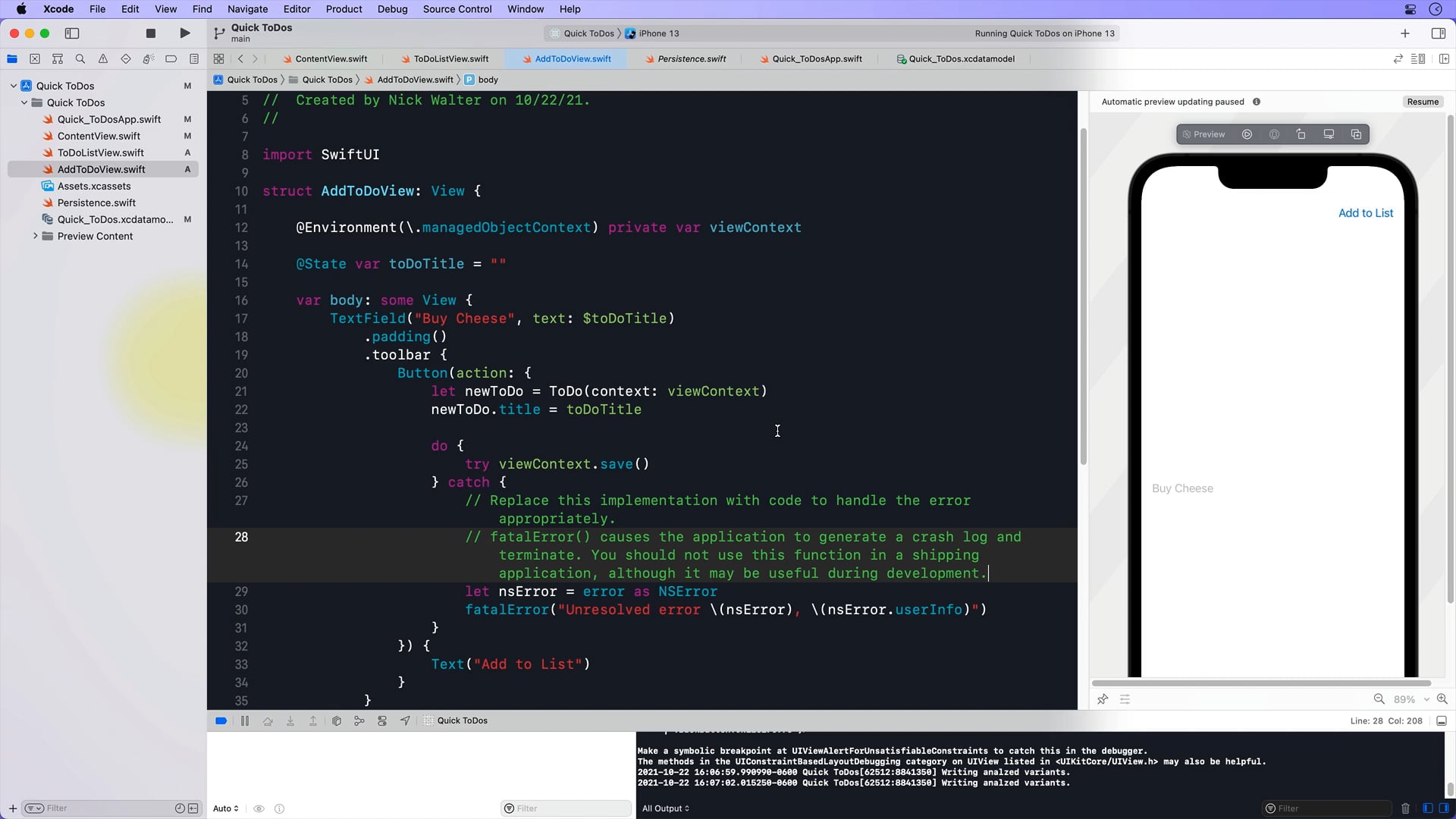Click the body breadcrumb in jump bar
This screenshot has width=1456, height=819.
click(x=482, y=80)
